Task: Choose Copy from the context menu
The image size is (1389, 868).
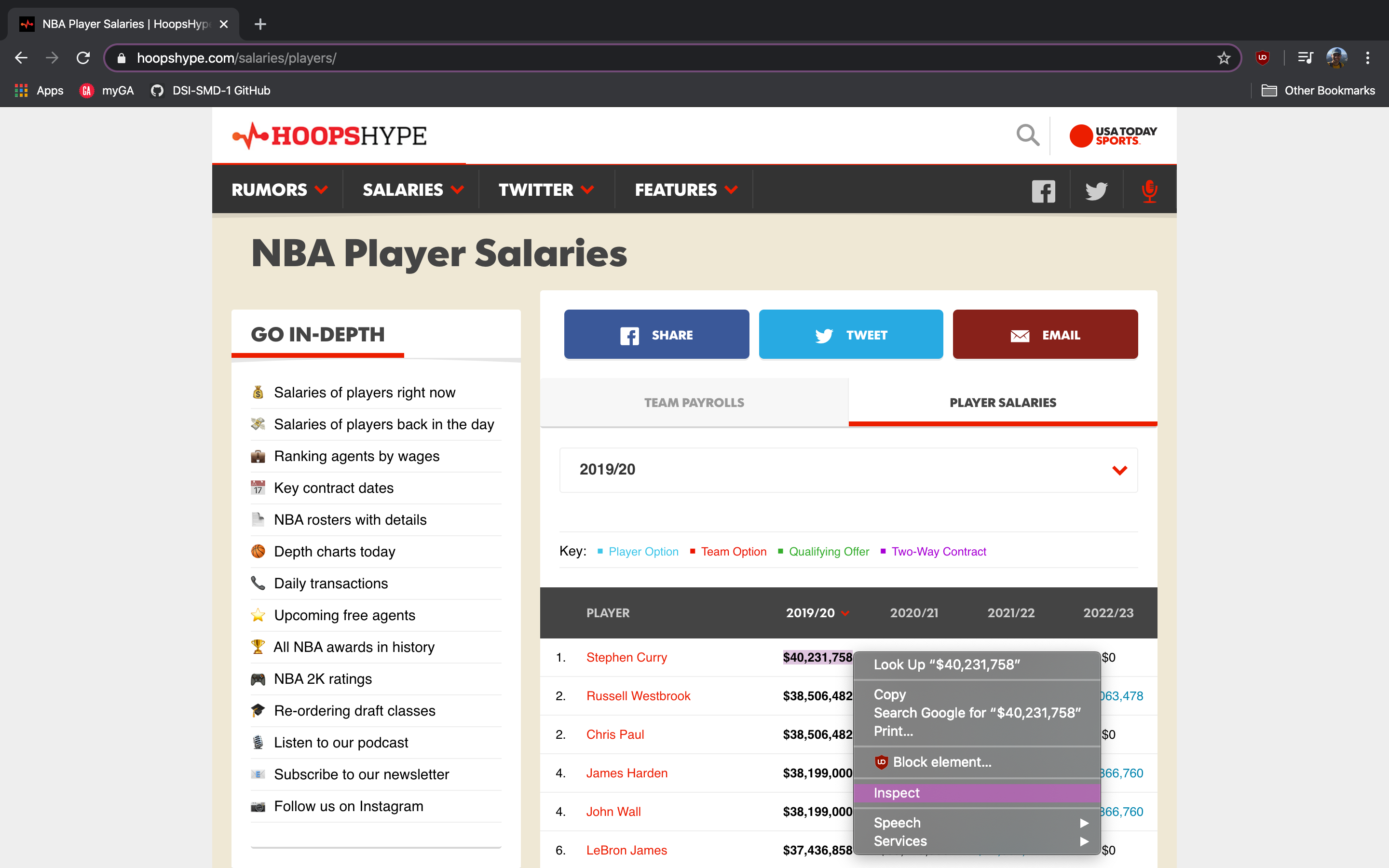Action: pyautogui.click(x=977, y=694)
